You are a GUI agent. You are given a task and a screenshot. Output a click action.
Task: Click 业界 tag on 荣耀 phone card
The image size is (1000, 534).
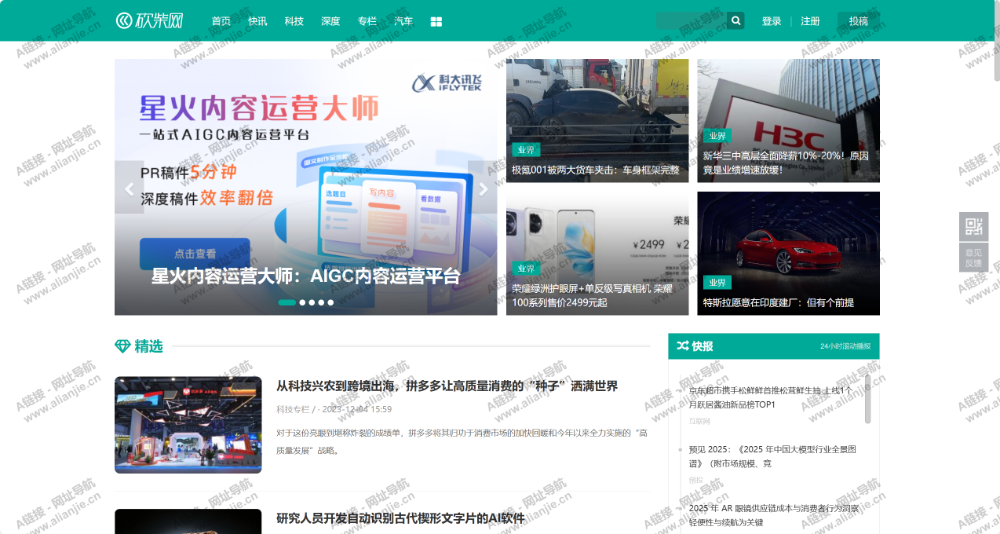tap(526, 269)
